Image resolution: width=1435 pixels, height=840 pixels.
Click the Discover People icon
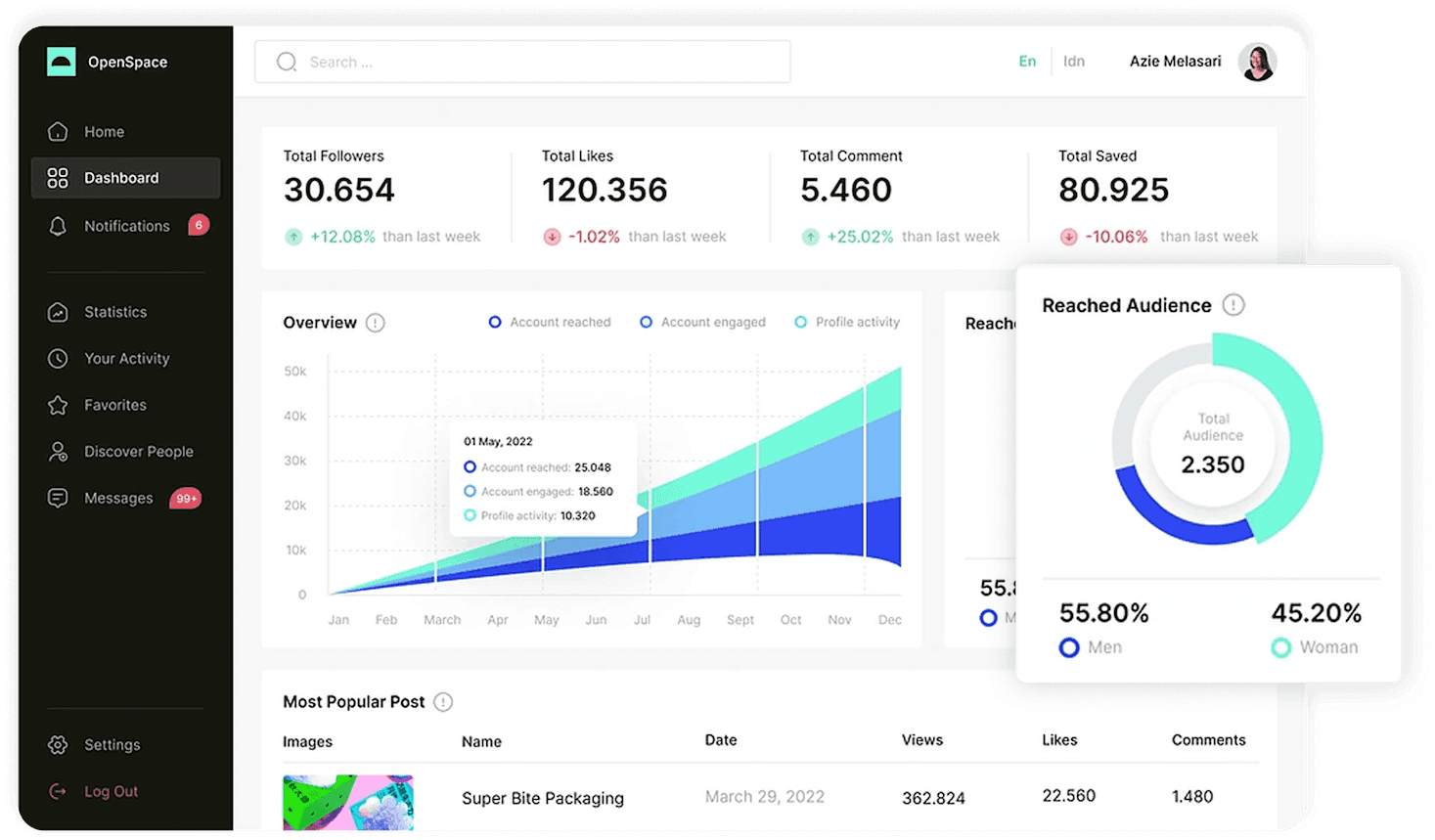click(x=59, y=451)
